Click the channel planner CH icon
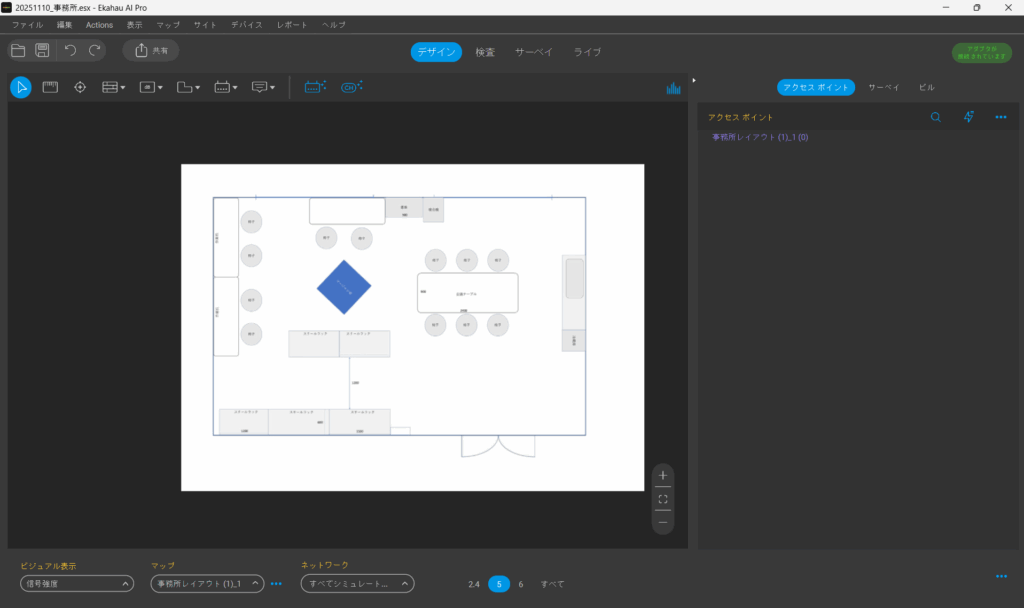 tap(350, 87)
